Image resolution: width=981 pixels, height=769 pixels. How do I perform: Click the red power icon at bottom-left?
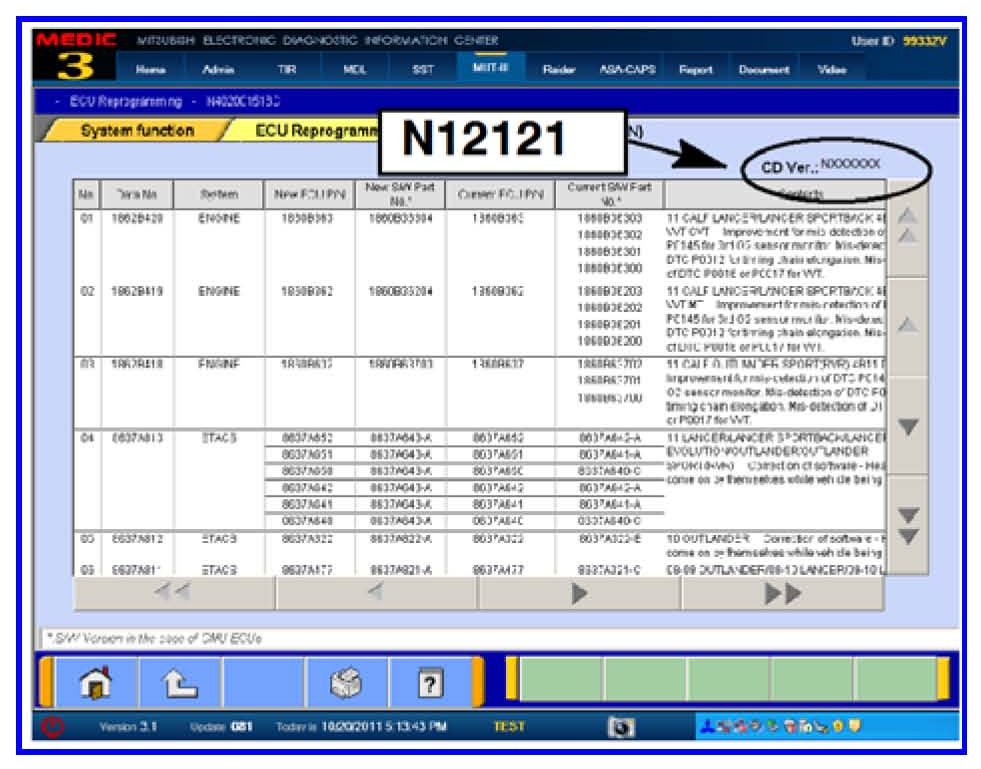49,727
